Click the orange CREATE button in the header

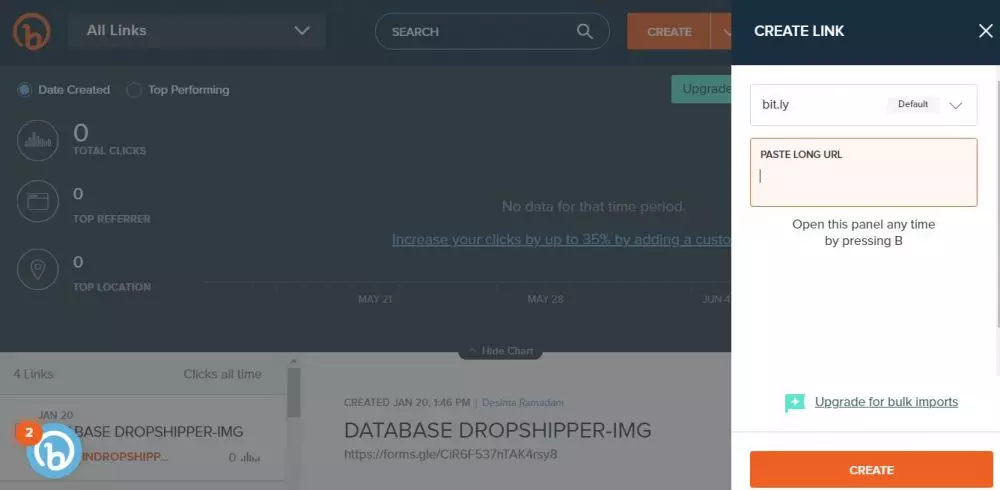tap(668, 31)
